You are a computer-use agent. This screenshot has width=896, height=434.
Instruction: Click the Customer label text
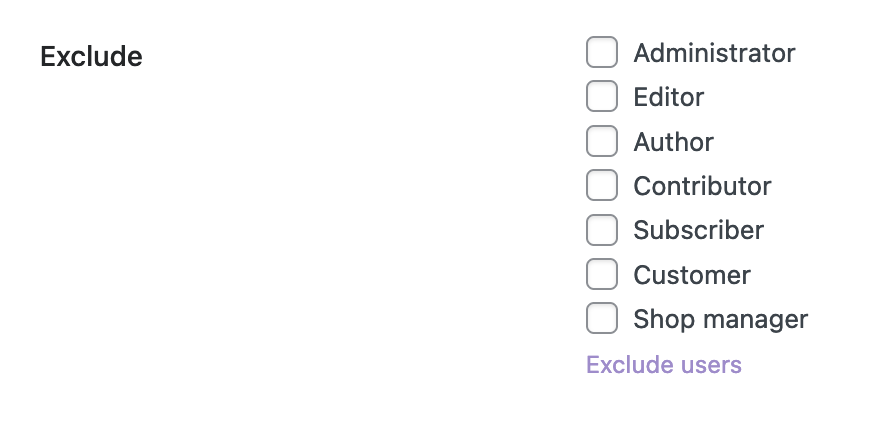(x=692, y=275)
